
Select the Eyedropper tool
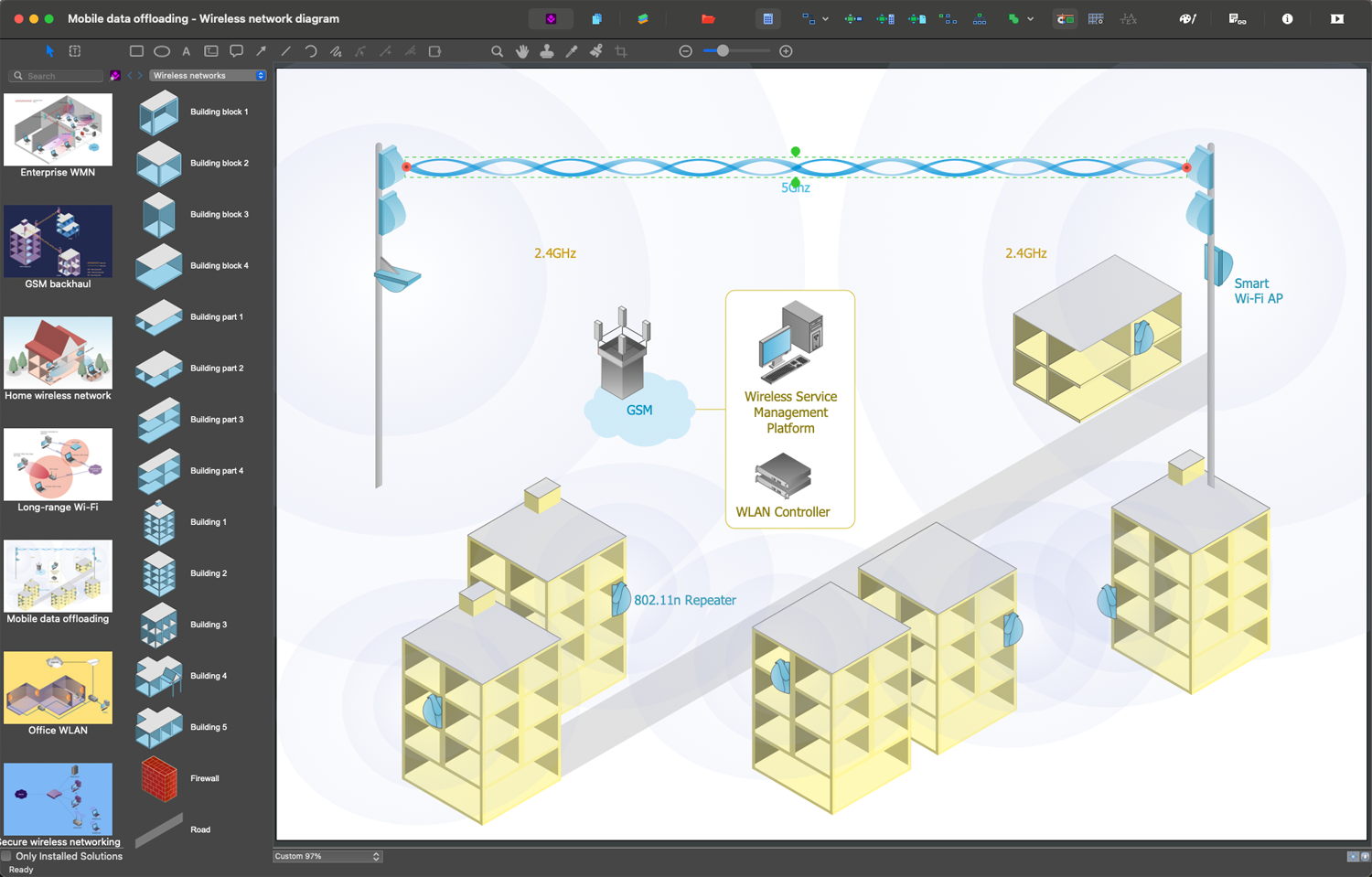[572, 52]
